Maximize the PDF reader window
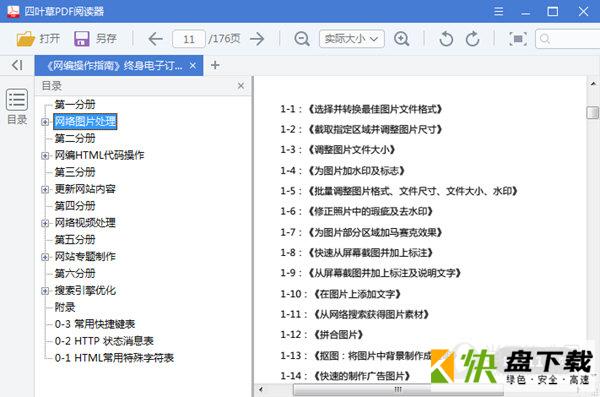 point(553,11)
